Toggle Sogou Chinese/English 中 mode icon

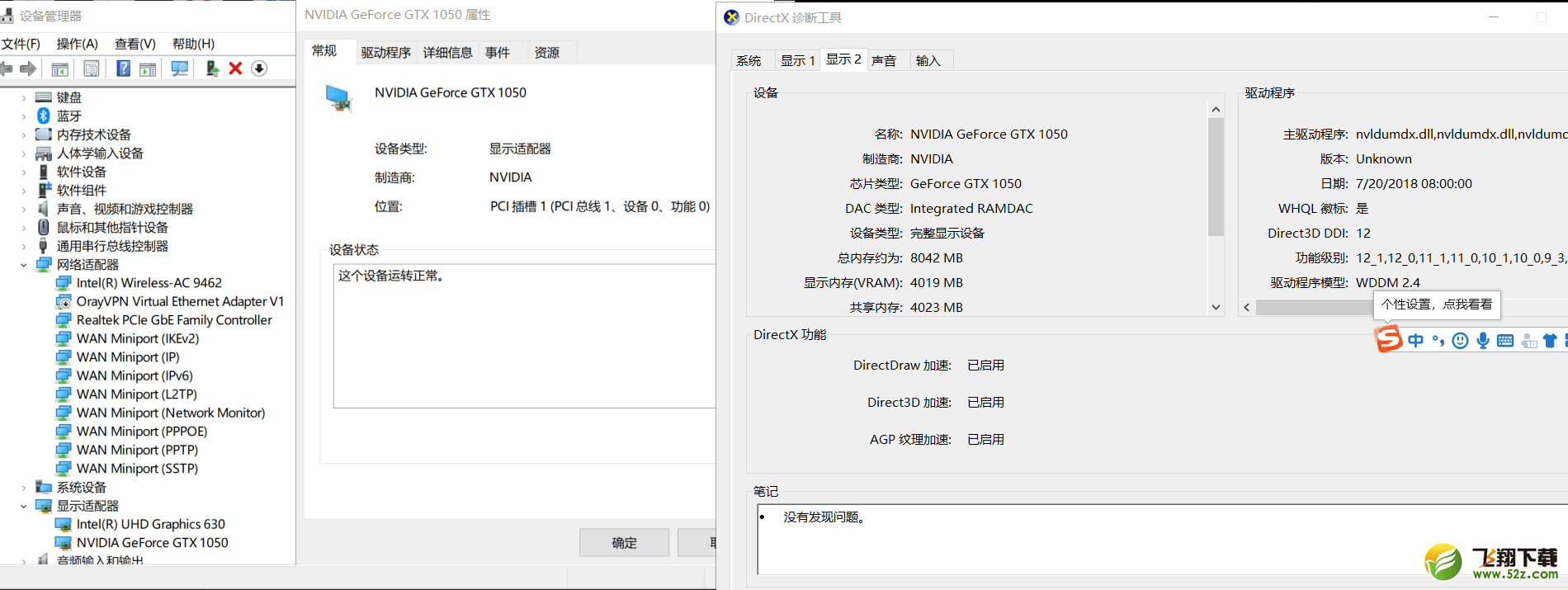[1416, 341]
